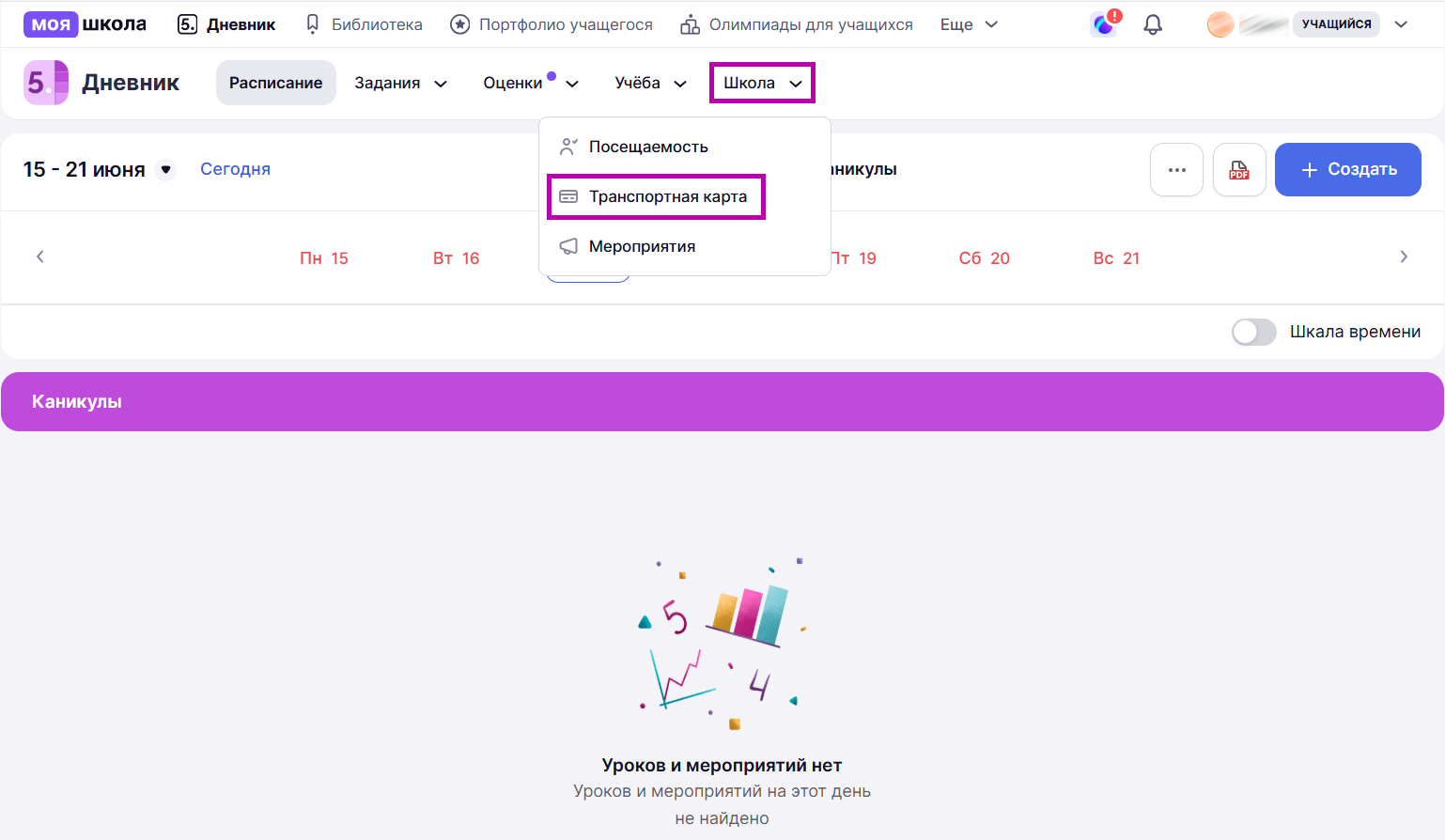Viewport: 1445px width, 840px height.
Task: Select Мероприятия from the Школа menu
Action: click(x=685, y=246)
